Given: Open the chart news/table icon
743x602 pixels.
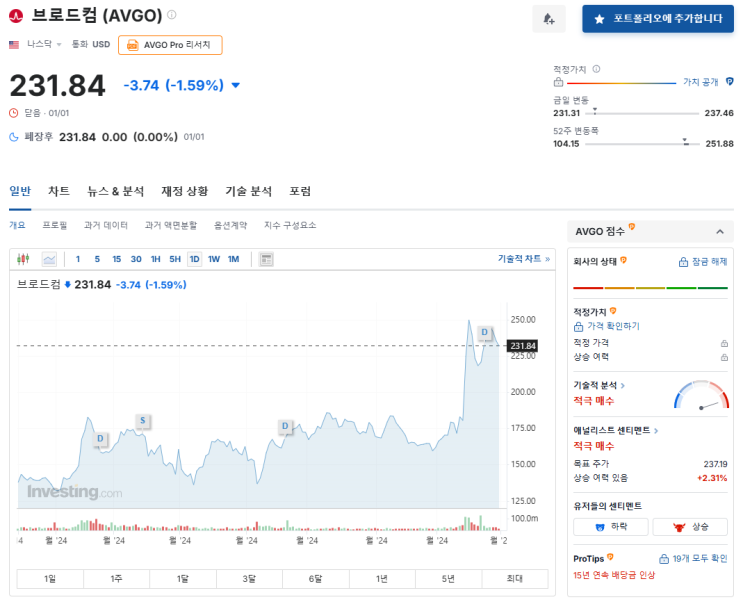Looking at the screenshot, I should coord(266,259).
